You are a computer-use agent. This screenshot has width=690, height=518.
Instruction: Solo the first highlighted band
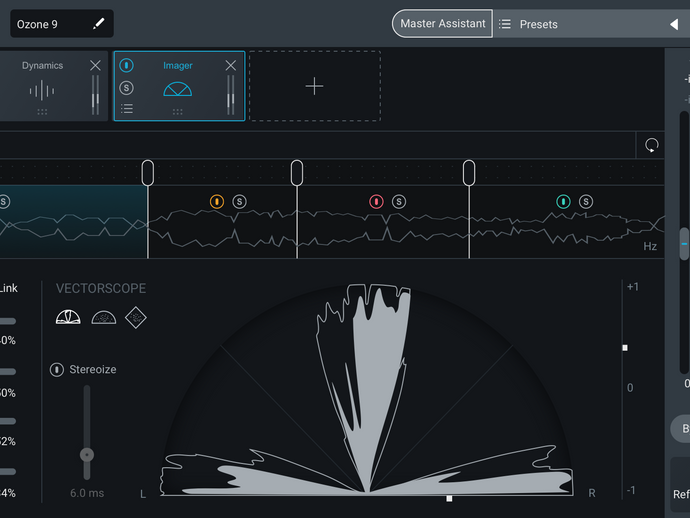point(4,202)
